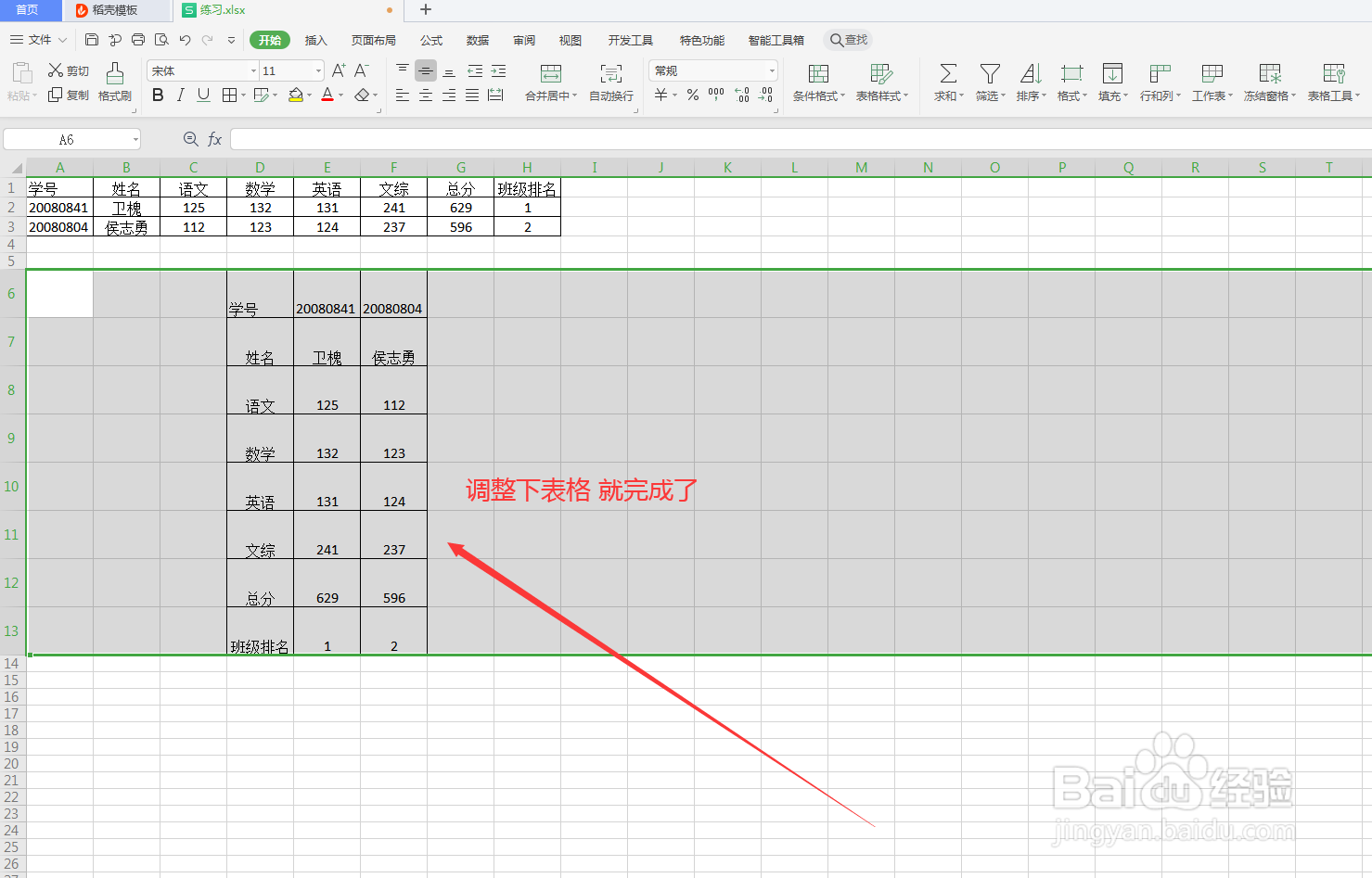
Task: Click the Print icon
Action: pos(138,40)
